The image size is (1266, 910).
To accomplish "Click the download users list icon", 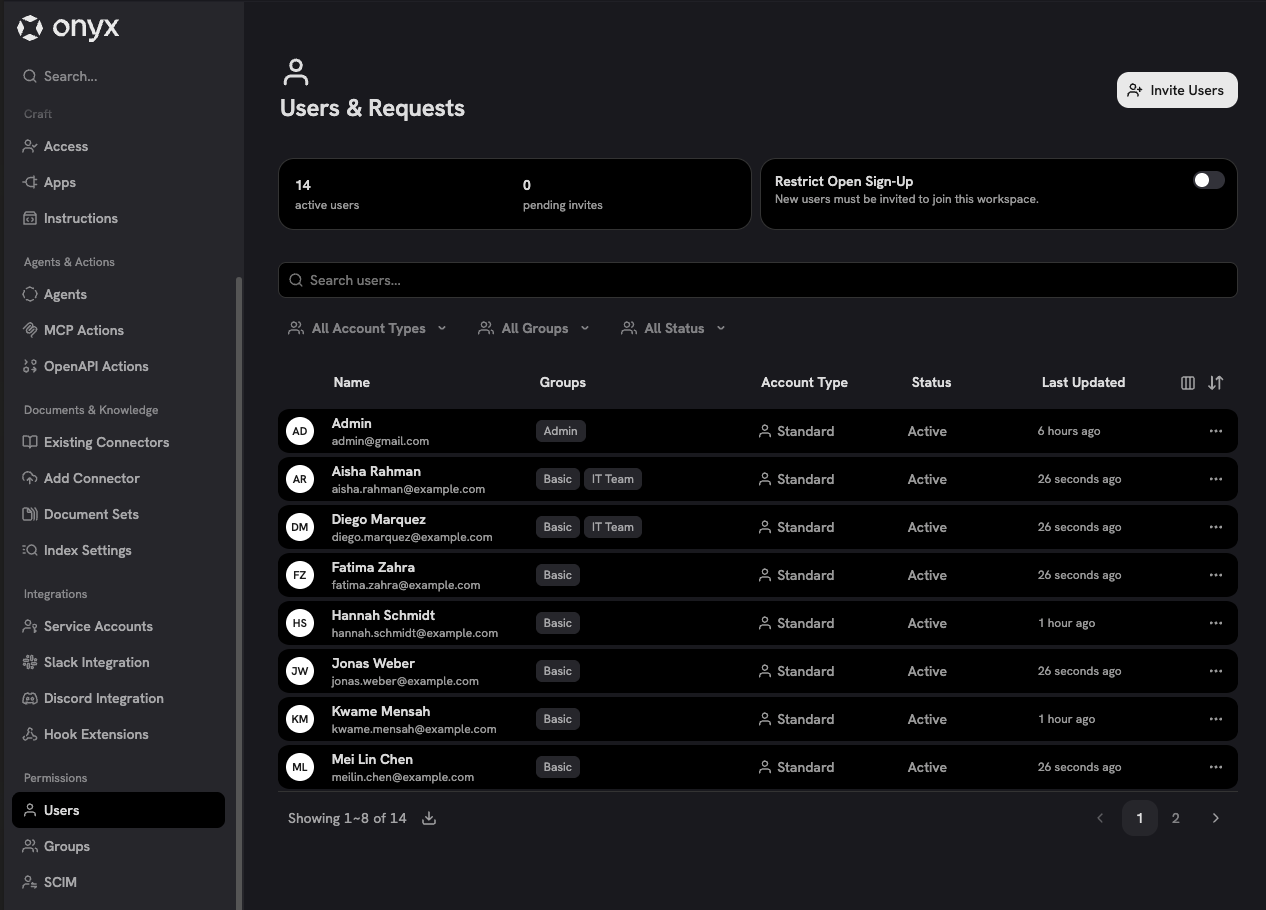I will point(429,818).
